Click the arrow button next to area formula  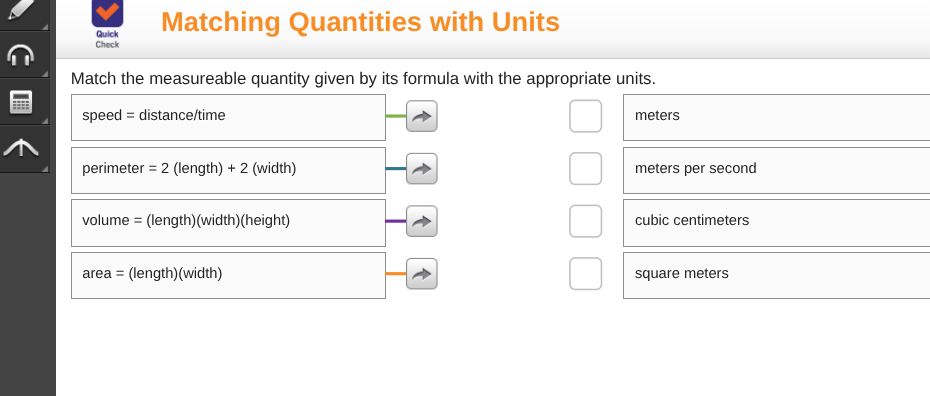tap(422, 274)
